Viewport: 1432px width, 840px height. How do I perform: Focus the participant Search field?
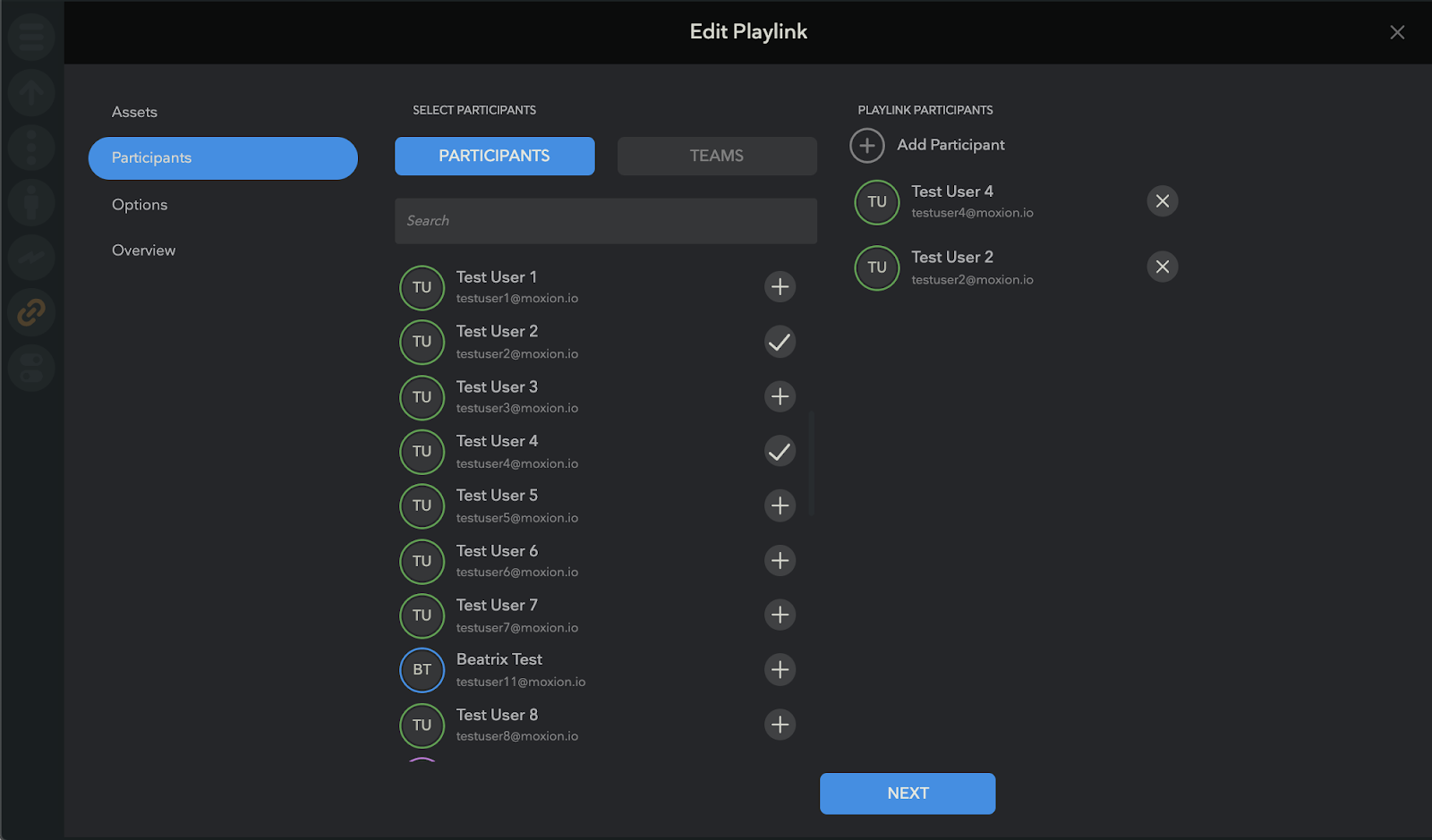click(x=606, y=221)
